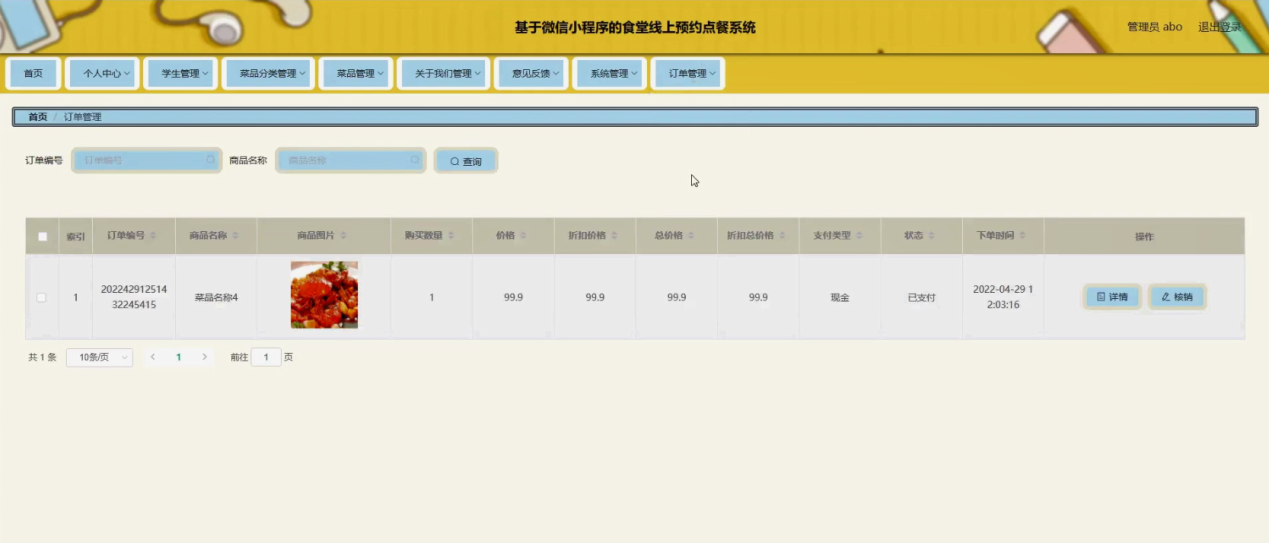This screenshot has width=1269, height=543.
Task: Click the 核销 write-off button
Action: point(1177,297)
